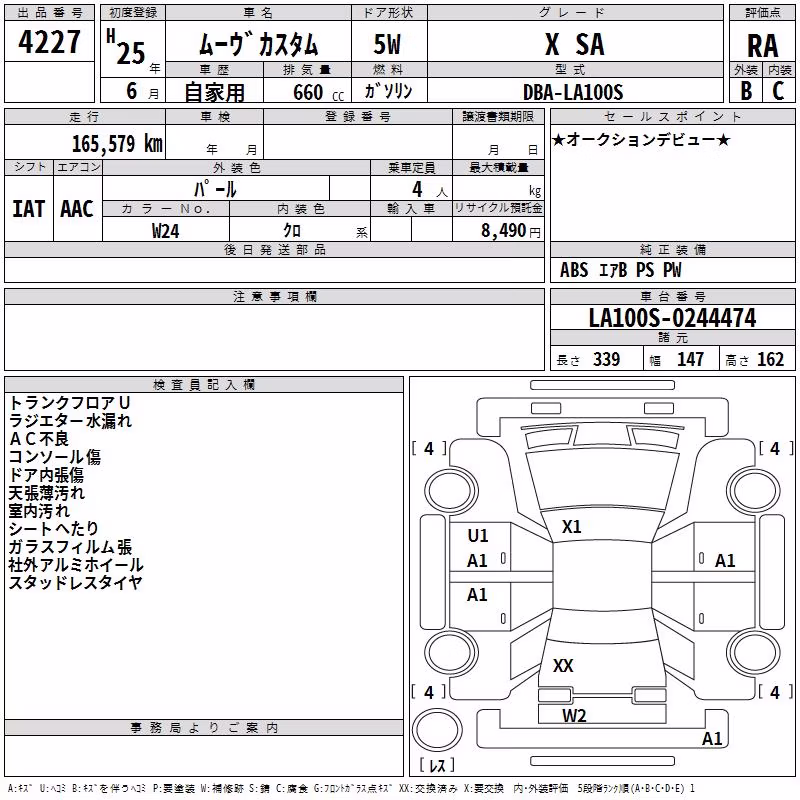The height and width of the screenshot is (800, 800).
Task: Select inspector note ガラスフィルム張
Action: click(x=70, y=547)
